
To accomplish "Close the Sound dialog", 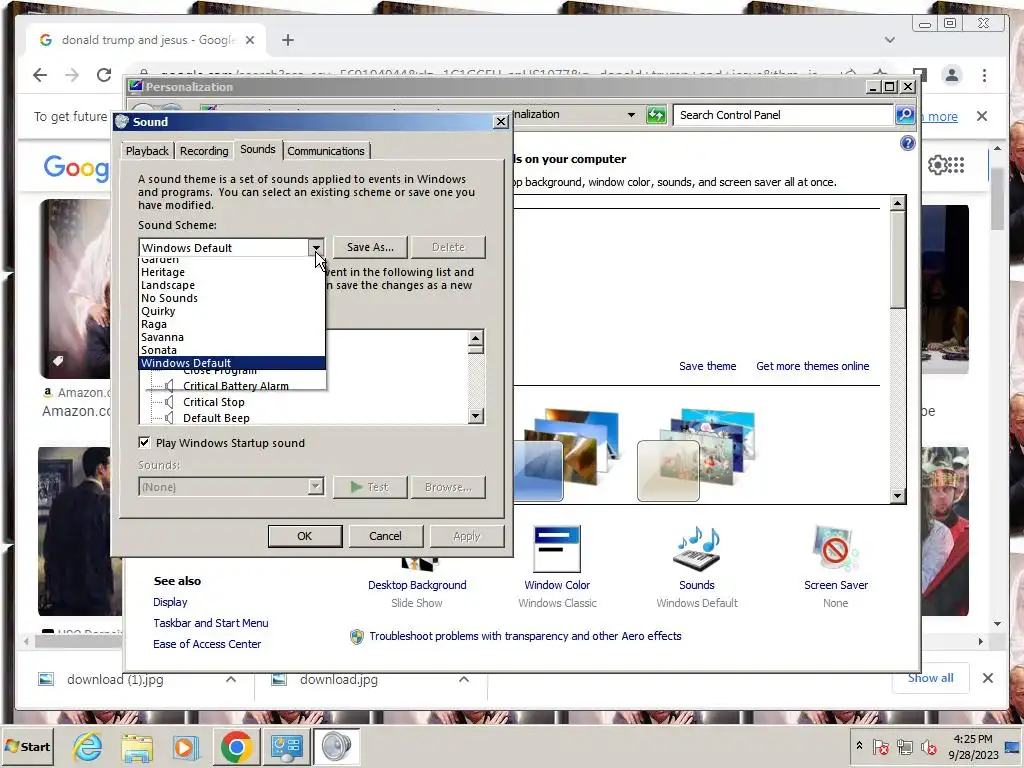I will coord(501,122).
